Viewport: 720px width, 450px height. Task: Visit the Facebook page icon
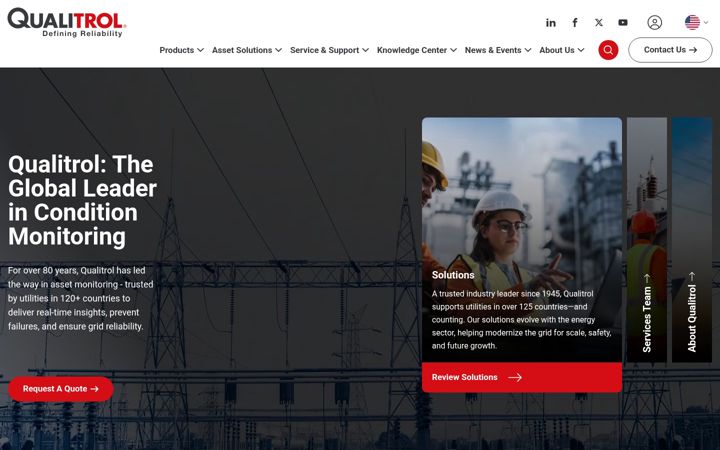tap(574, 22)
